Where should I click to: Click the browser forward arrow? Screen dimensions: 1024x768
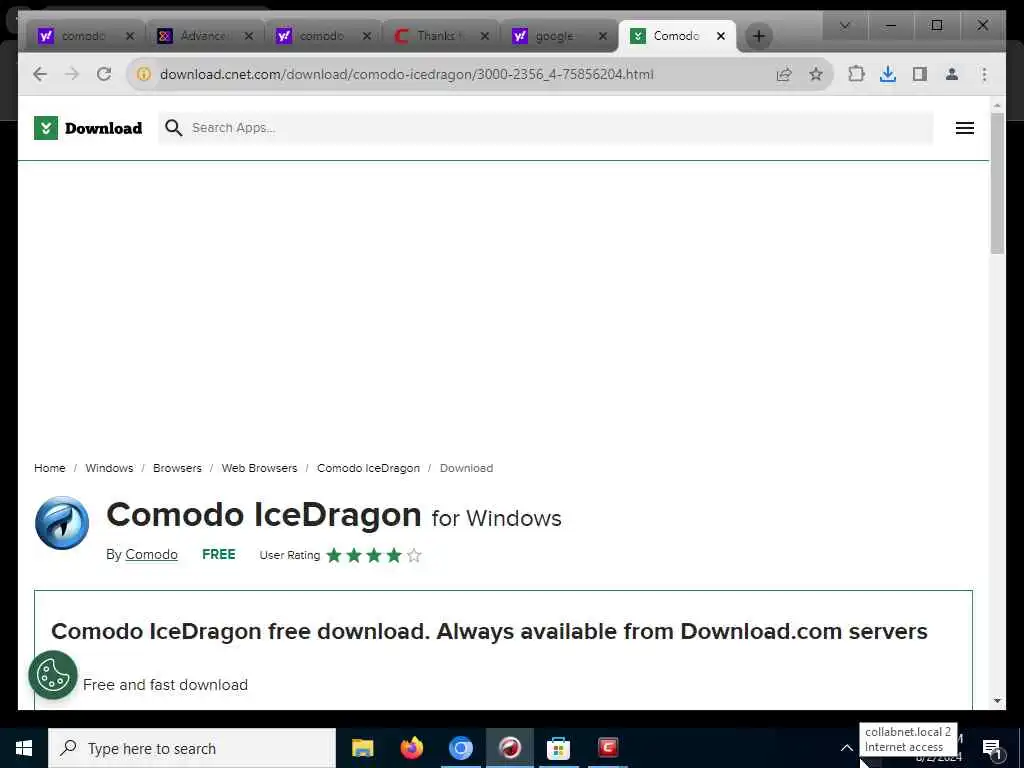(72, 74)
